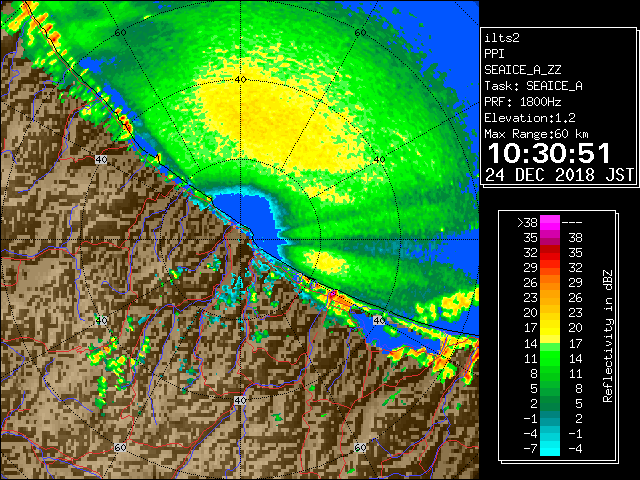Click the product name "SEAICE_A_ZZ"
This screenshot has height=480, width=640.
tap(522, 70)
